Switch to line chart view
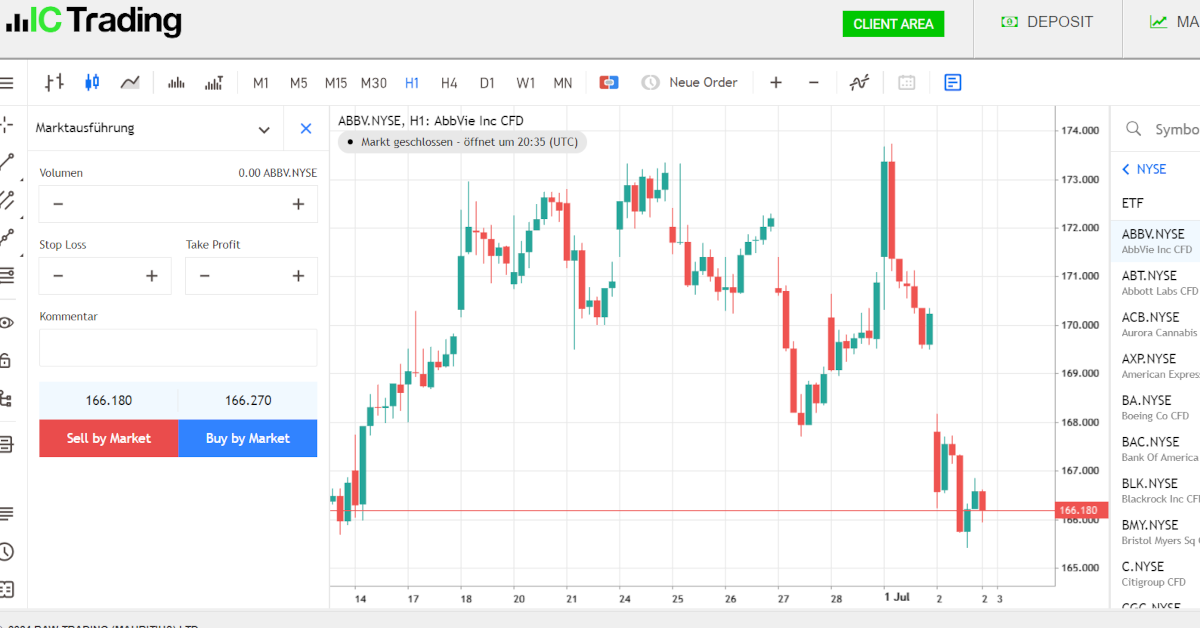 click(x=130, y=83)
